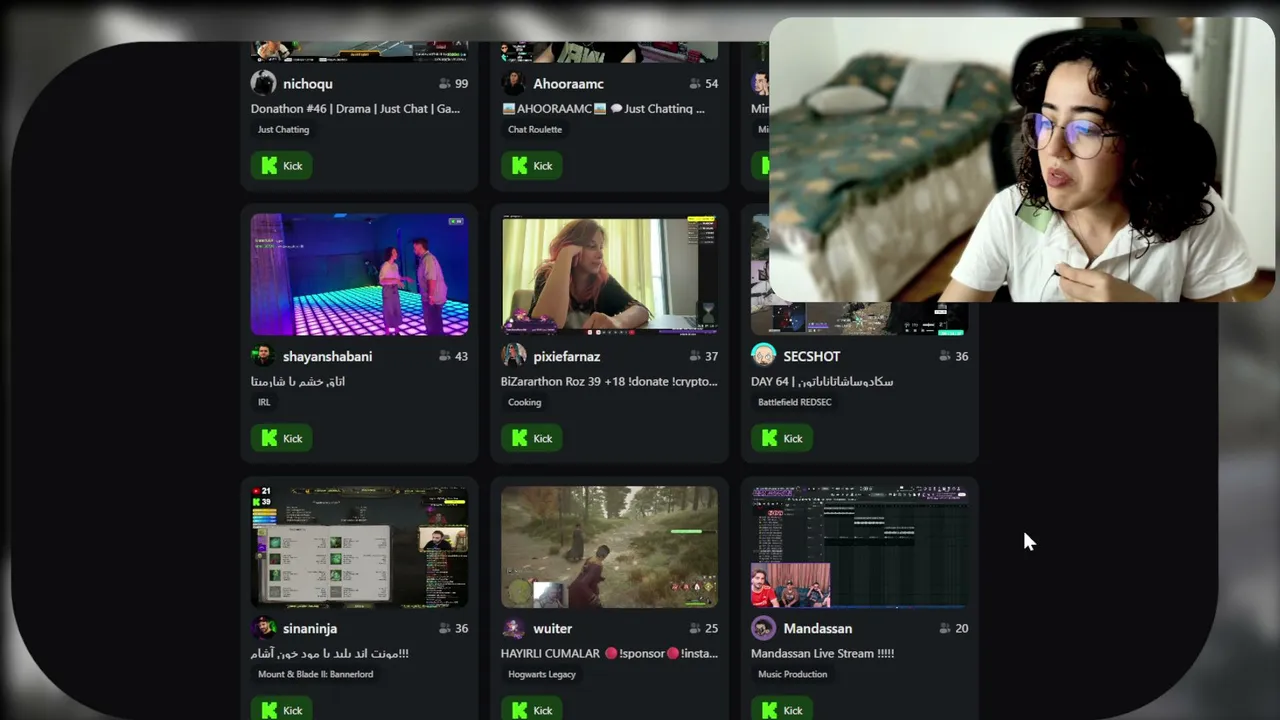Select the Hogwarts Legacy category tag

(x=542, y=674)
